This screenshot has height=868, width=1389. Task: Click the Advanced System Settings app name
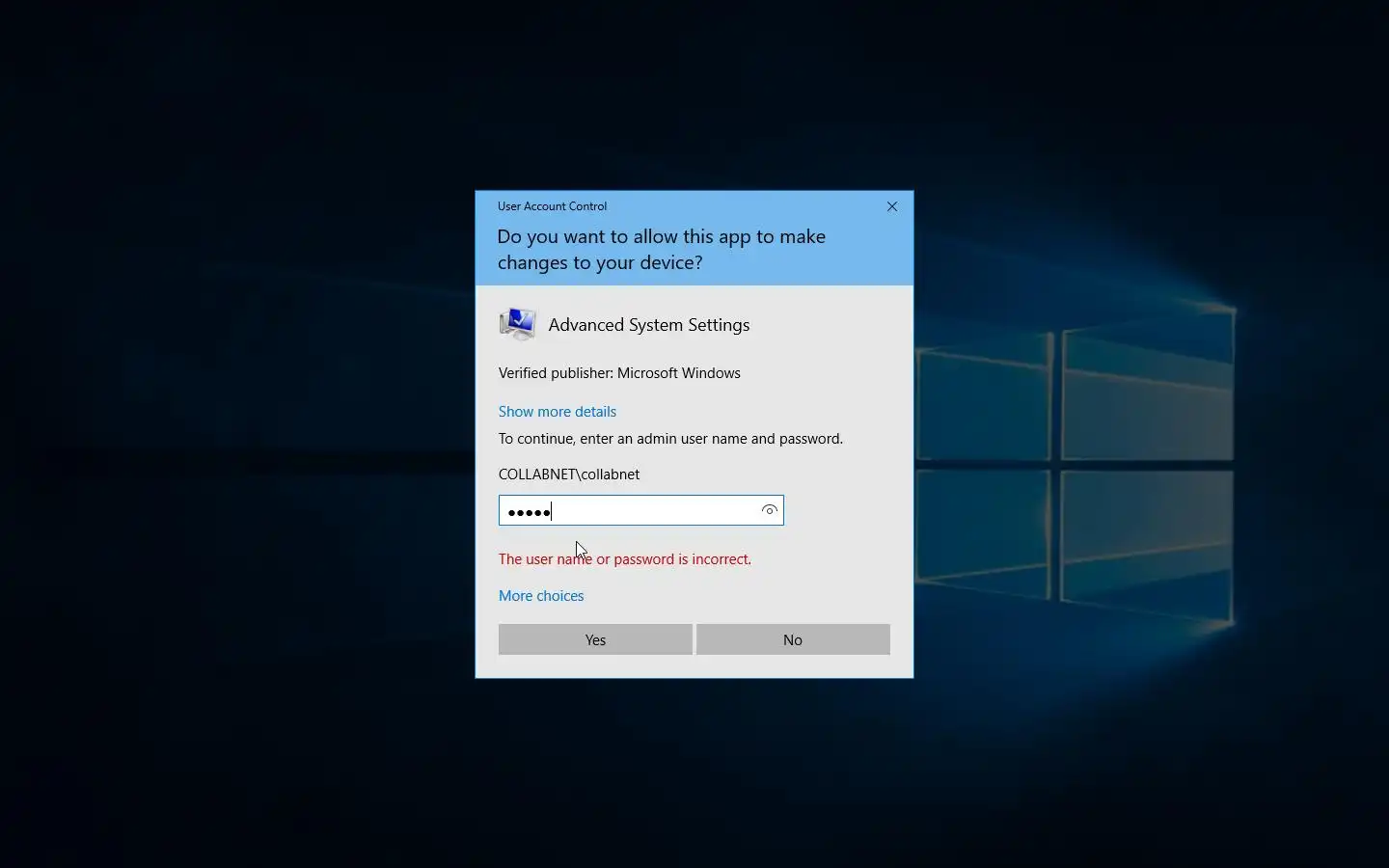(x=649, y=325)
